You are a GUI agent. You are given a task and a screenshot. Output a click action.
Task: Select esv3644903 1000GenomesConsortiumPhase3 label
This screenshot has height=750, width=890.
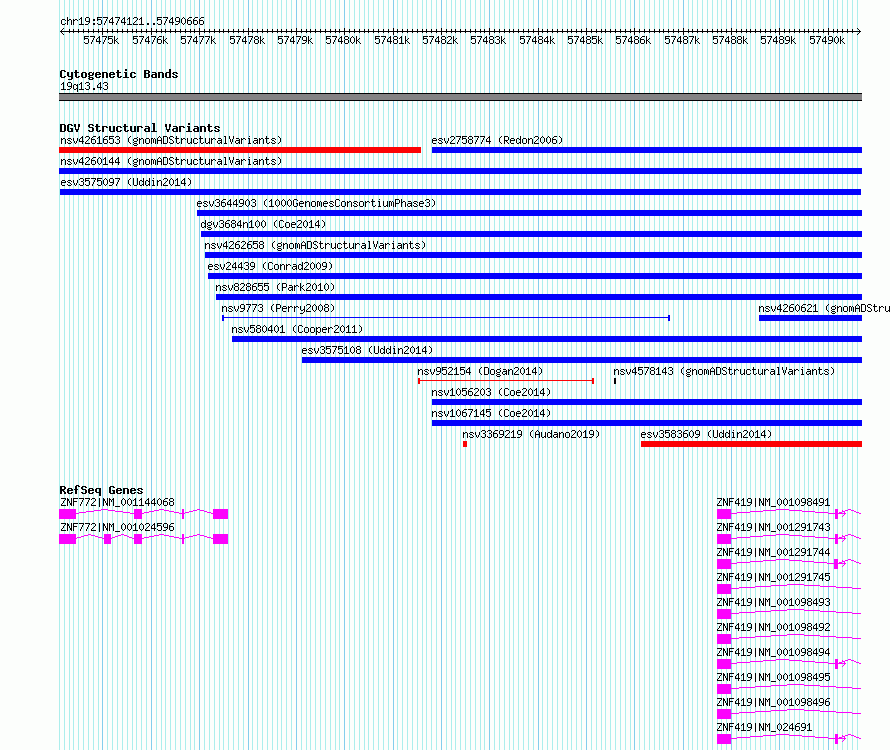316,203
